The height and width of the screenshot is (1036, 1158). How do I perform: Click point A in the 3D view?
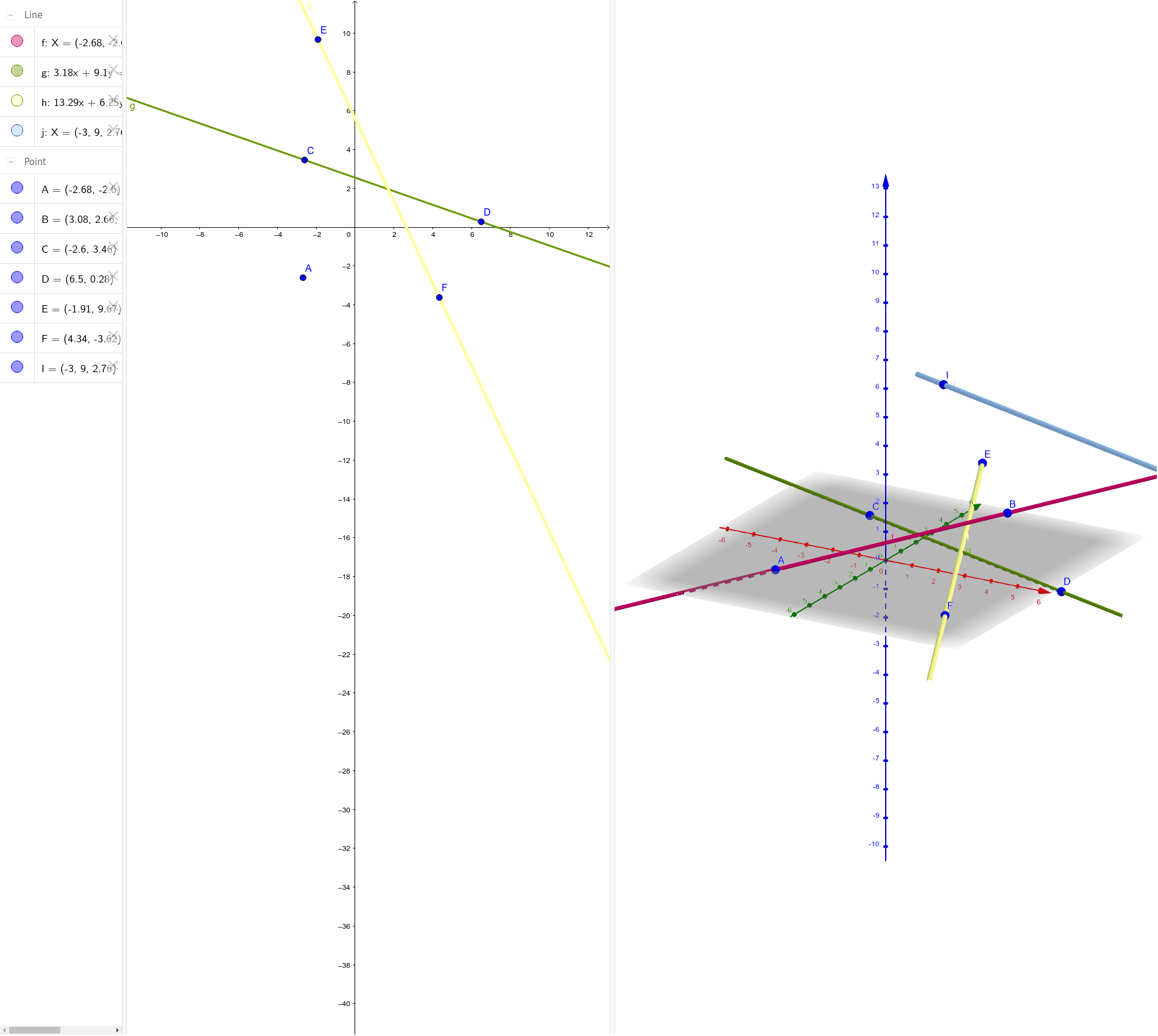775,569
